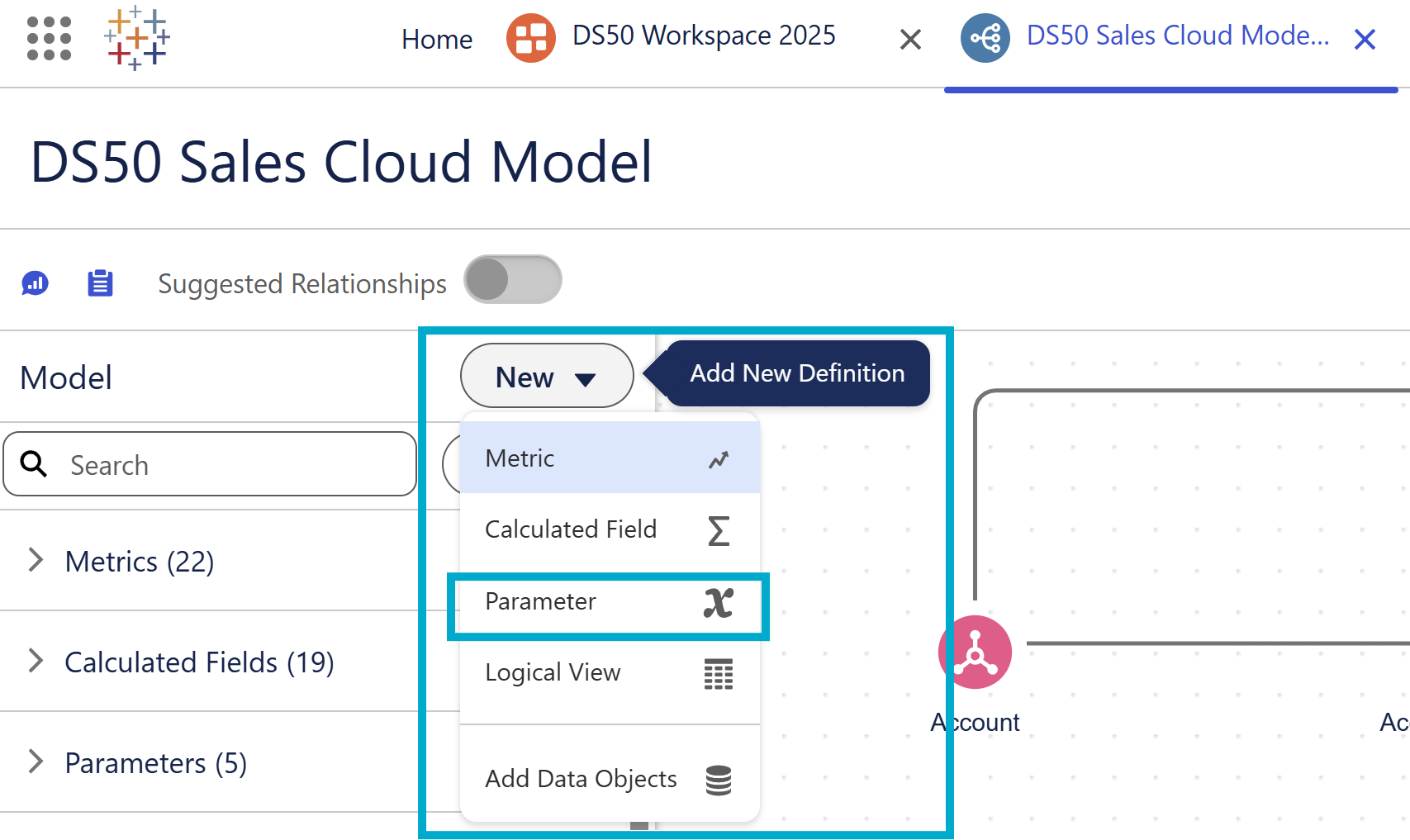
Task: Click the search magnifier icon
Action: coord(33,464)
